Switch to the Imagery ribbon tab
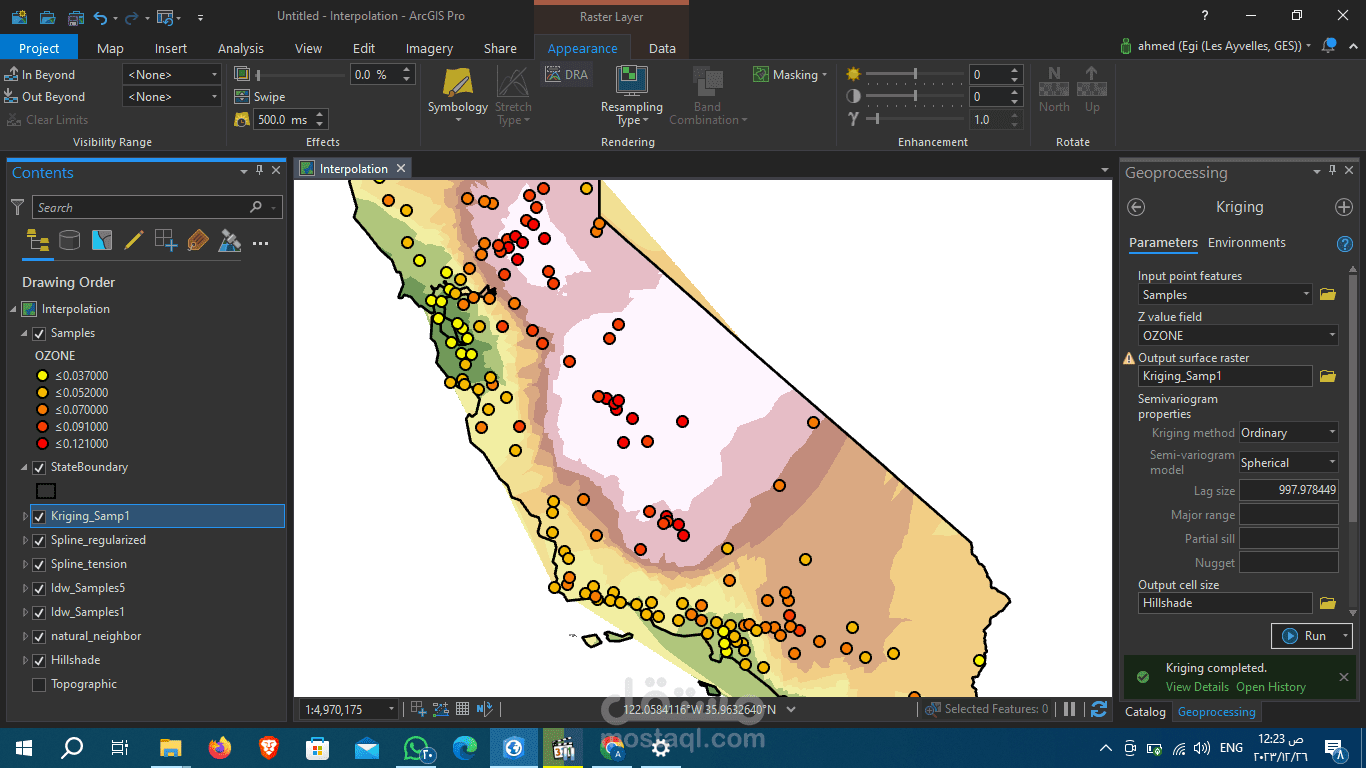This screenshot has height=768, width=1366. [x=429, y=48]
